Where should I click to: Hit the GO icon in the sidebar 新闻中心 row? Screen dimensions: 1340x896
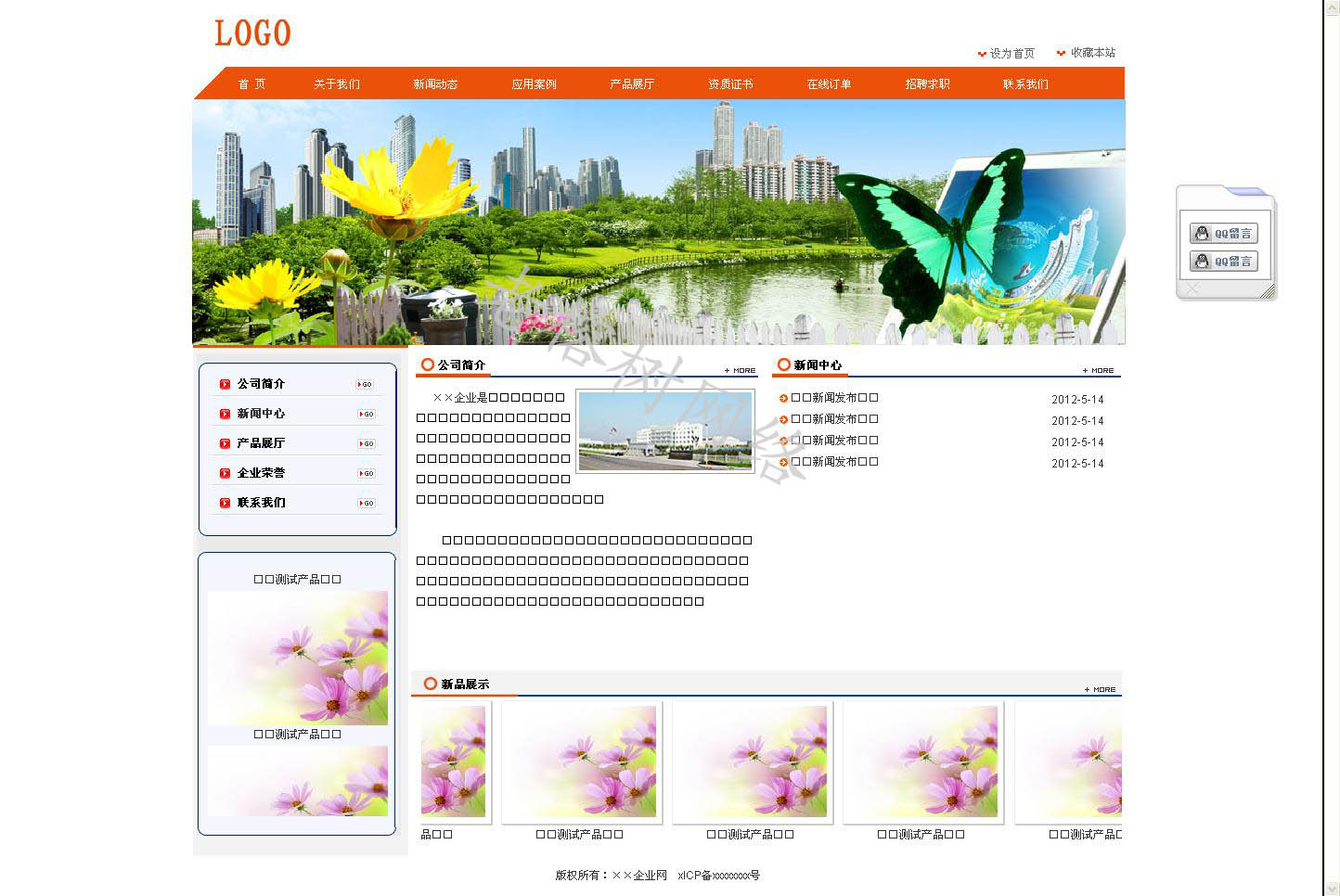click(x=366, y=414)
